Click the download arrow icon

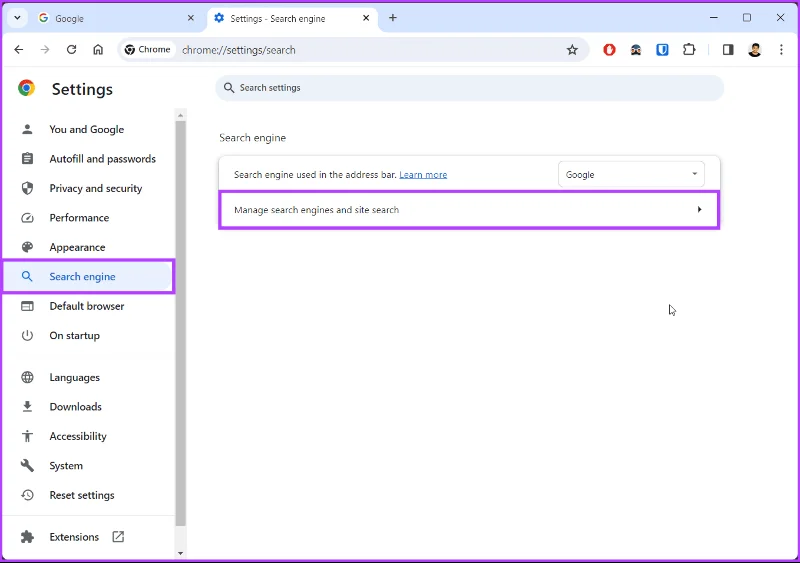click(x=27, y=407)
